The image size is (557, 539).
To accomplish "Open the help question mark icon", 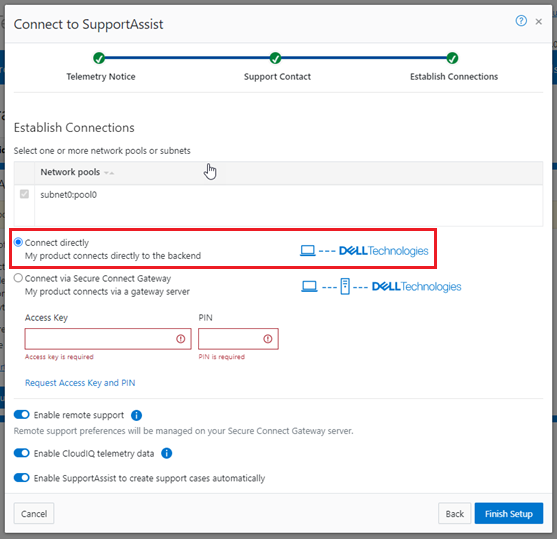I will tap(521, 21).
